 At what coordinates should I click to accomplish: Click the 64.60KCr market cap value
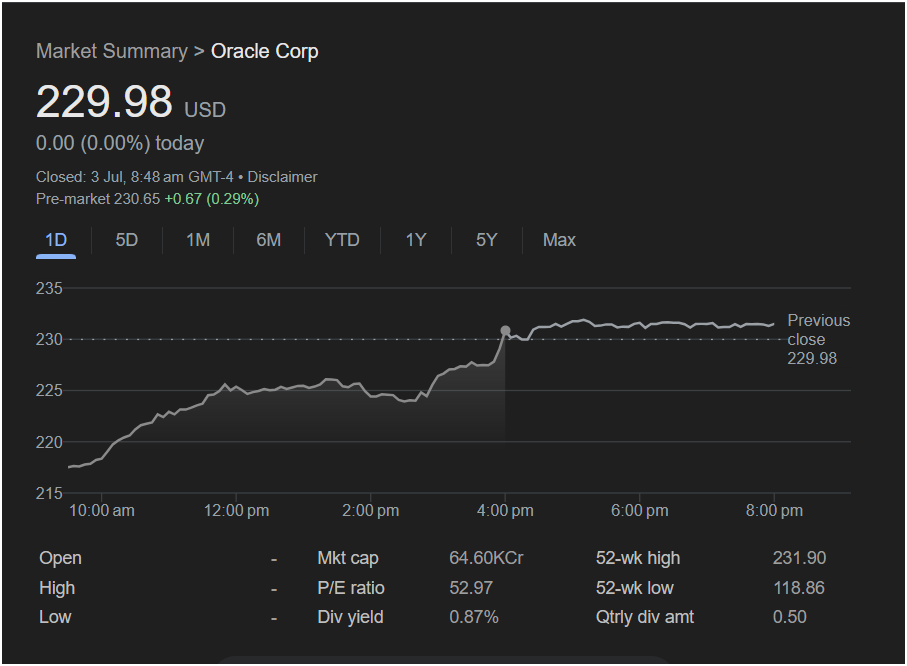pyautogui.click(x=486, y=558)
